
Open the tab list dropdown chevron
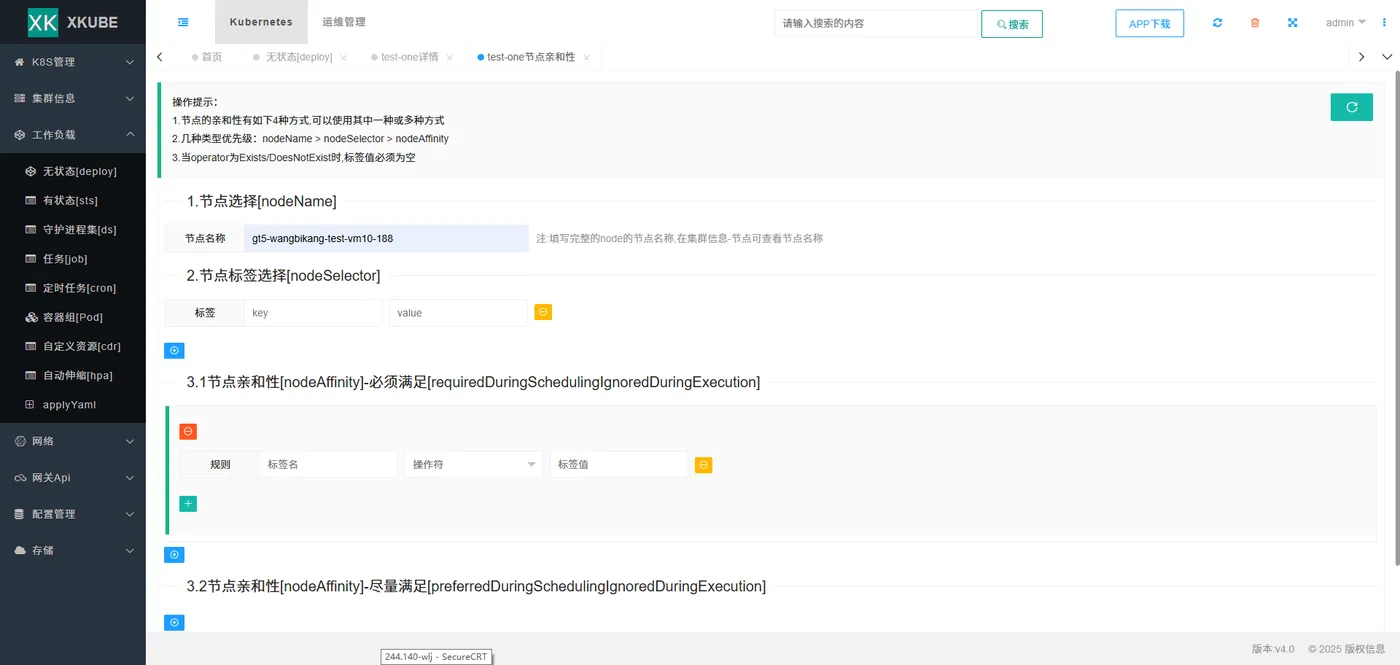[x=1387, y=58]
